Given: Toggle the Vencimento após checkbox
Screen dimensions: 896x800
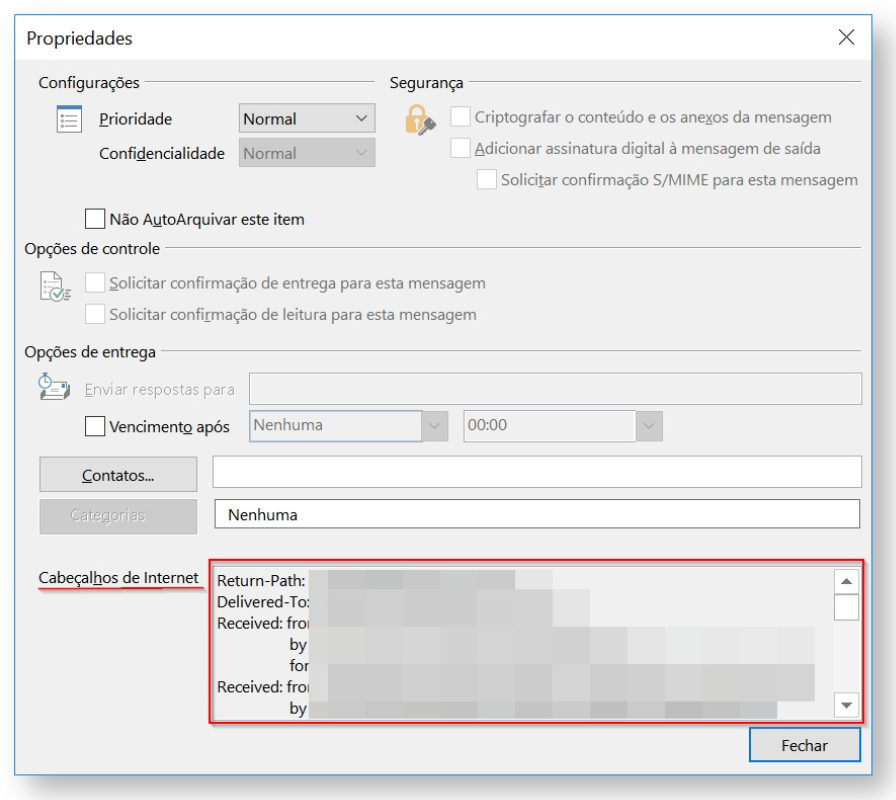Looking at the screenshot, I should click(x=95, y=426).
